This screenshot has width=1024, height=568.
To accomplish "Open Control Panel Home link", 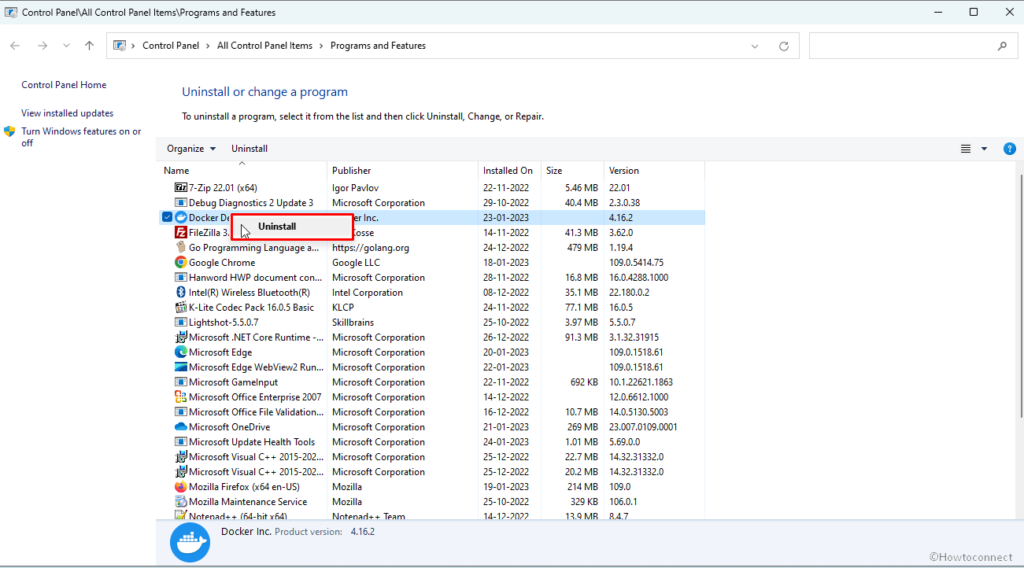I will click(x=63, y=85).
